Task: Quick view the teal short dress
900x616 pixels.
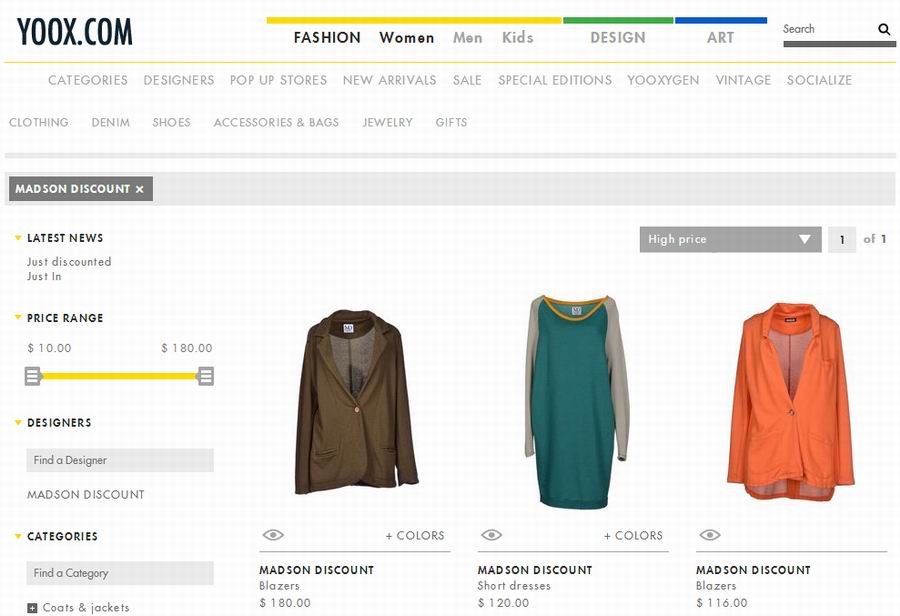Action: coord(491,535)
